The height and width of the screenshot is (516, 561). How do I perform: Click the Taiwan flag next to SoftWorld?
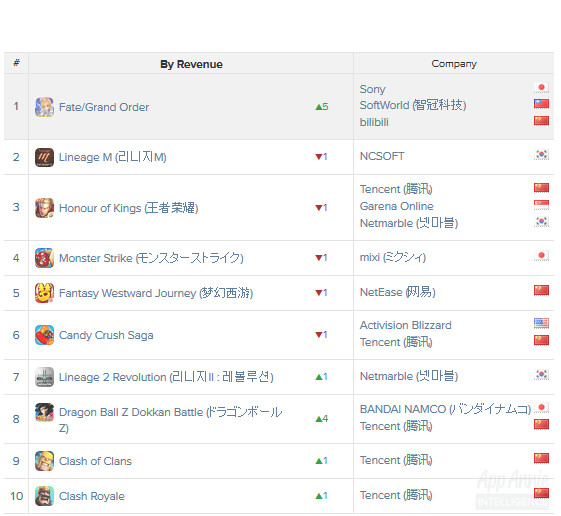pos(541,104)
